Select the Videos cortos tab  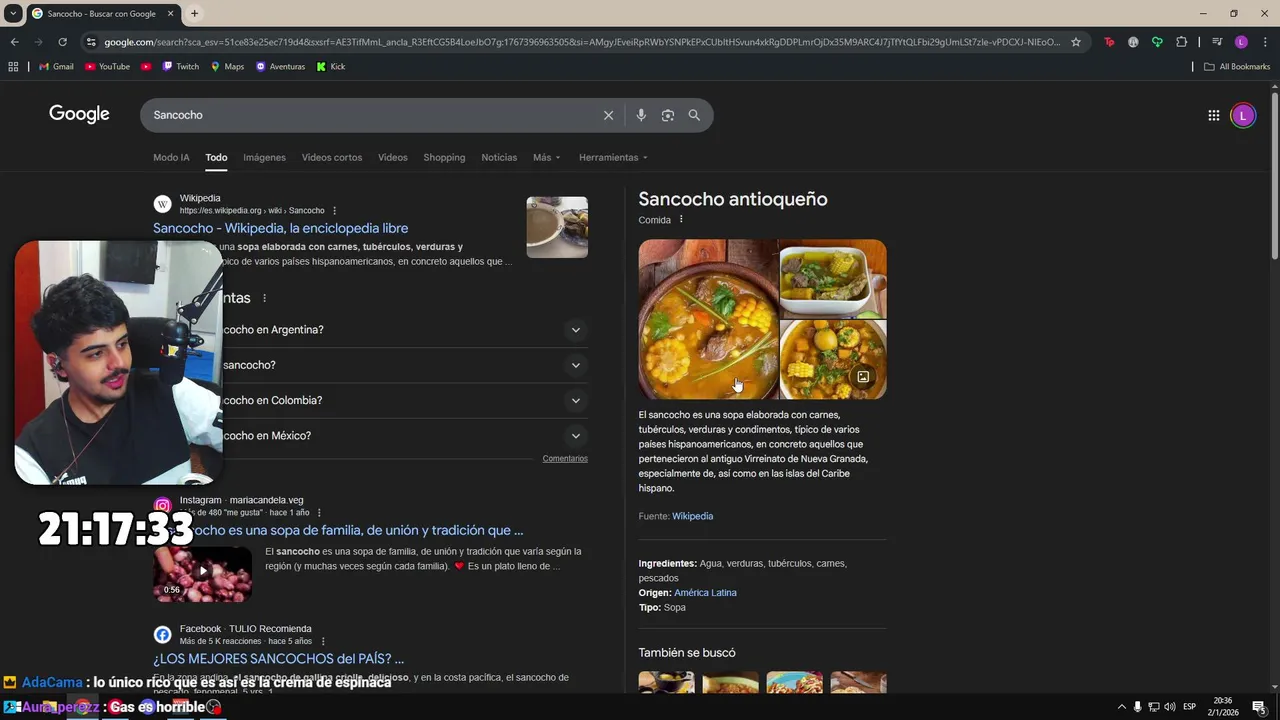(x=332, y=157)
